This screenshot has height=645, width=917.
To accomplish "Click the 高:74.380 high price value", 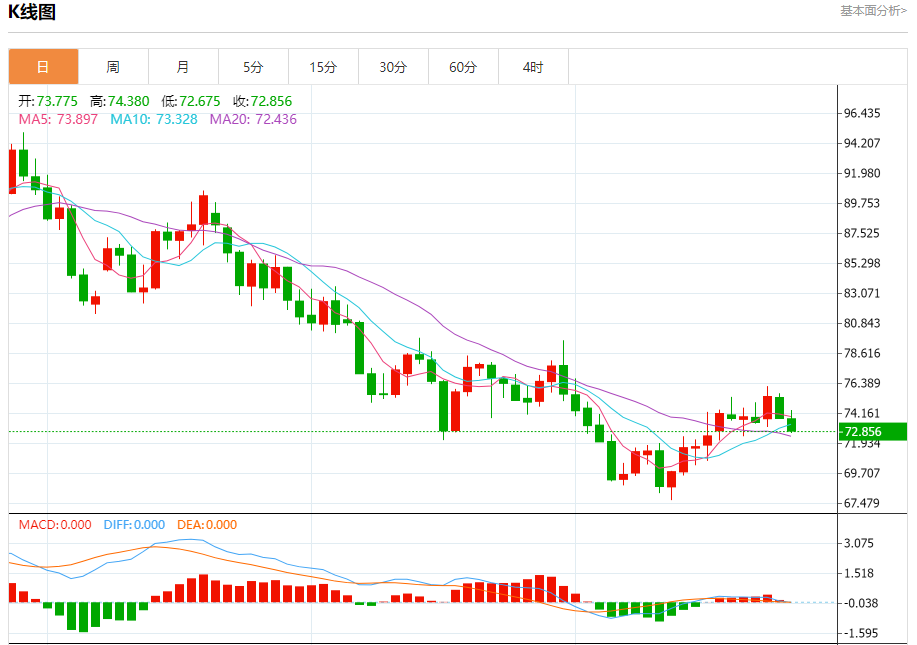I will pyautogui.click(x=120, y=101).
